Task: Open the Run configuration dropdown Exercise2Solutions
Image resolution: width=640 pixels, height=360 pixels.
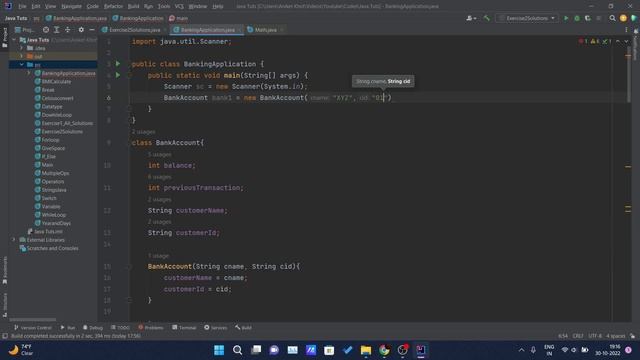Action: point(527,18)
